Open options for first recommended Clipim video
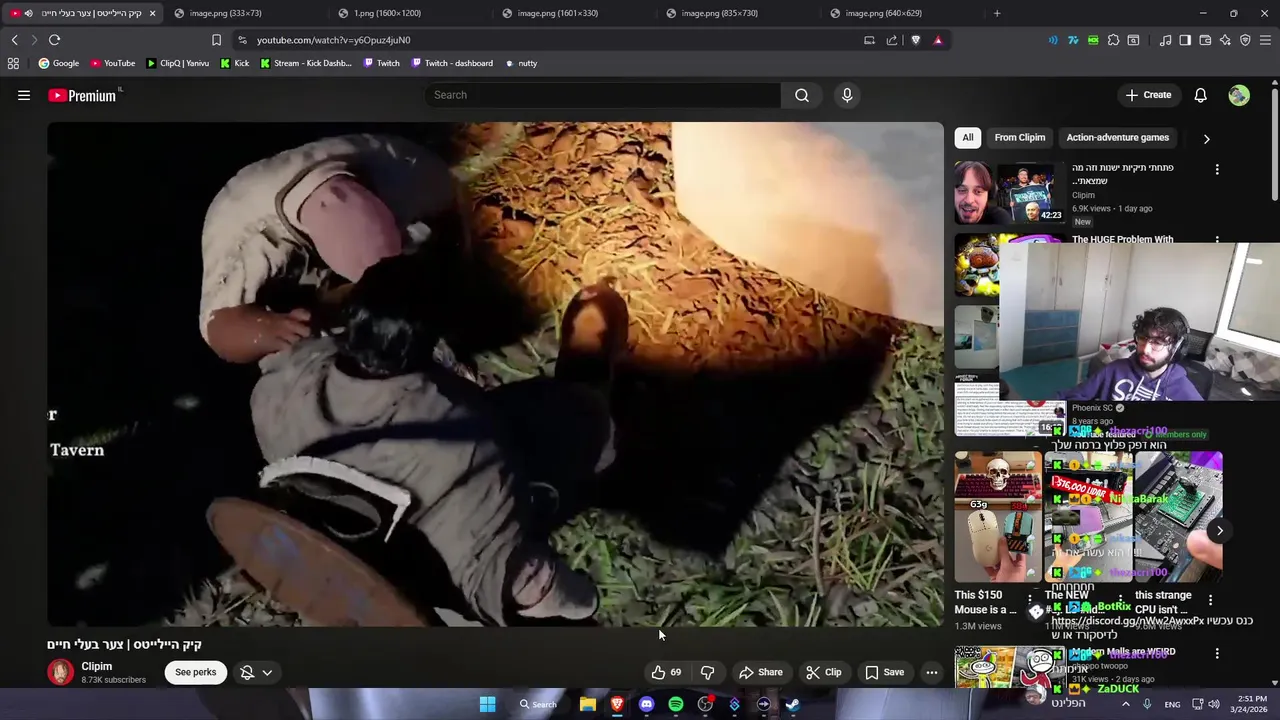Screen dimensions: 1280x720 (1217, 169)
